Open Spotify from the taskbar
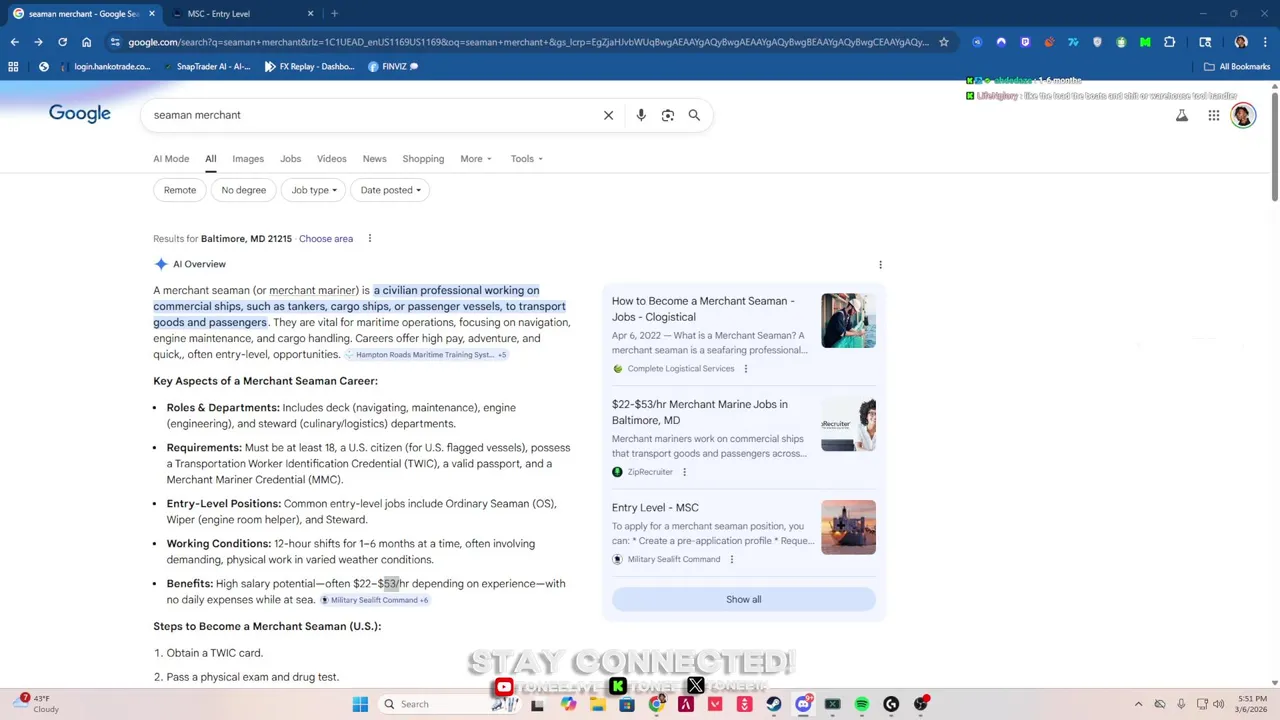1280x720 pixels. point(862,704)
